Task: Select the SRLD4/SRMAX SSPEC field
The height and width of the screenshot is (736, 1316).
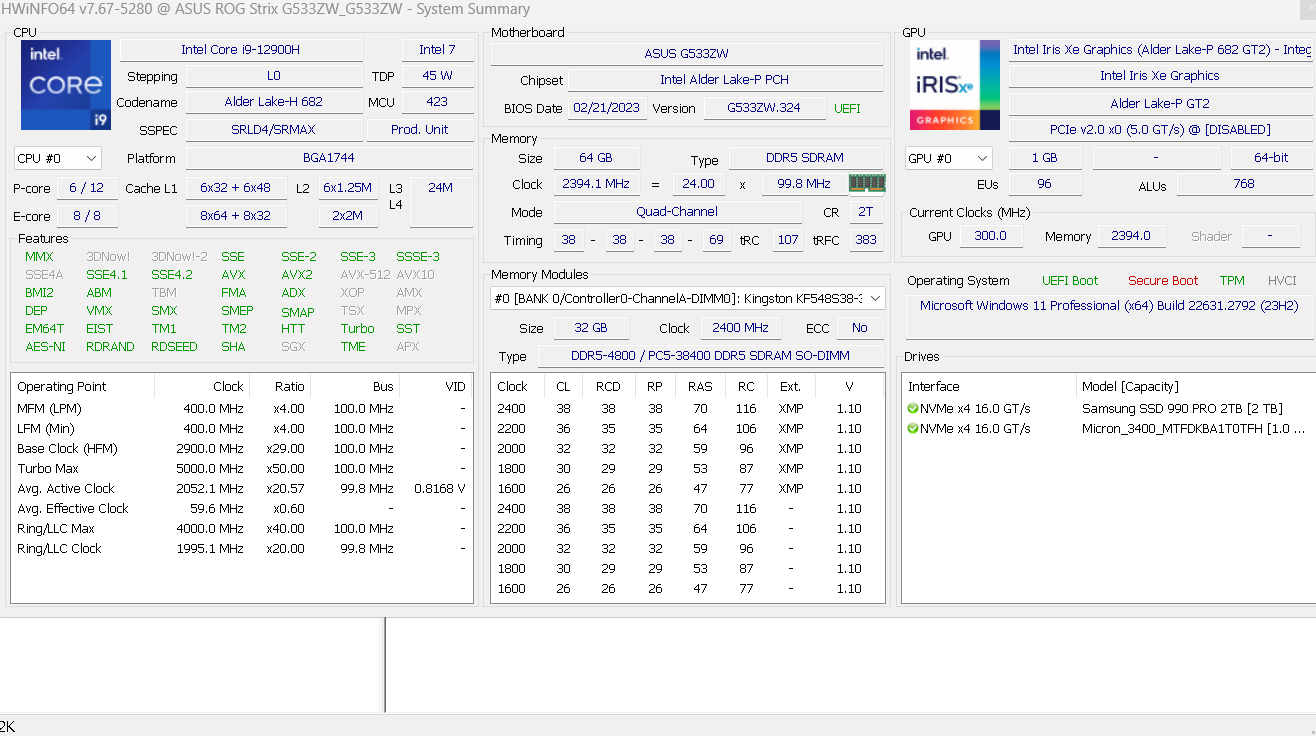Action: pyautogui.click(x=274, y=129)
